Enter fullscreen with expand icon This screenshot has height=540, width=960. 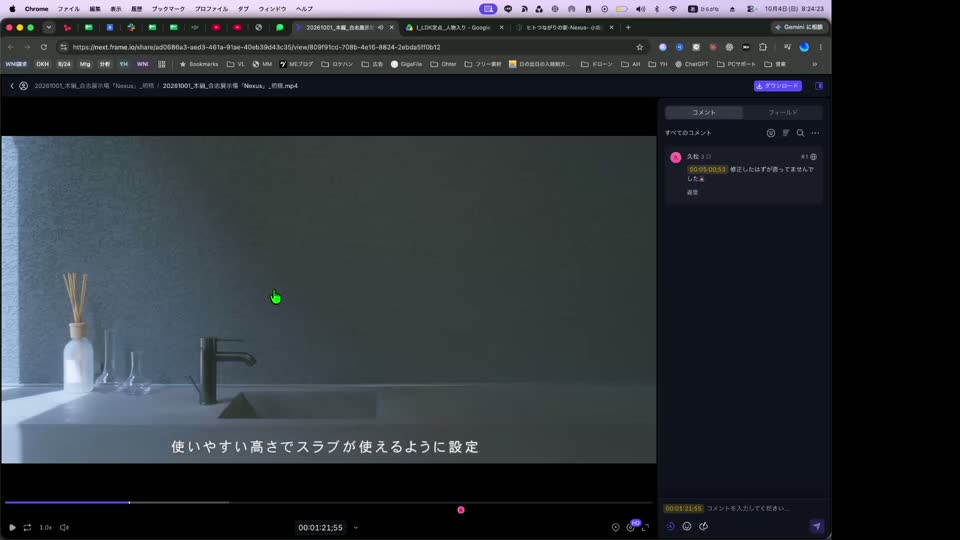(x=645, y=527)
